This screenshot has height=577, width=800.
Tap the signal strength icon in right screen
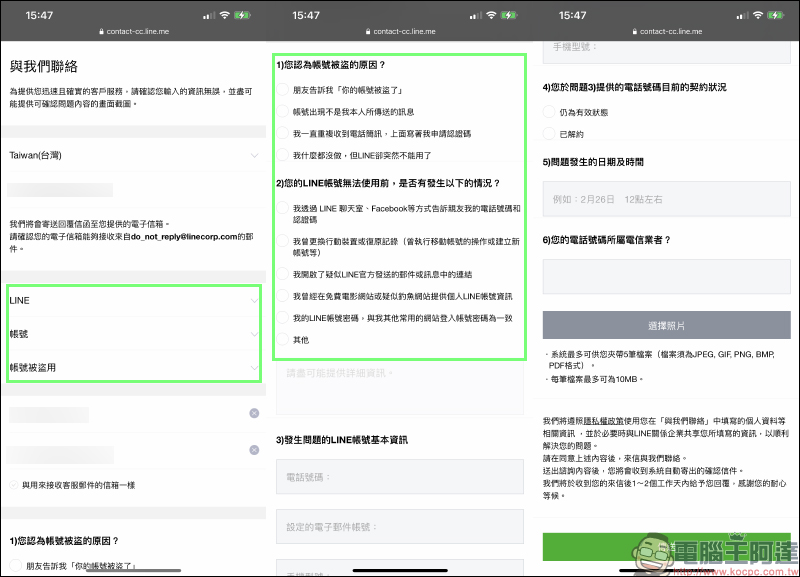coord(741,16)
